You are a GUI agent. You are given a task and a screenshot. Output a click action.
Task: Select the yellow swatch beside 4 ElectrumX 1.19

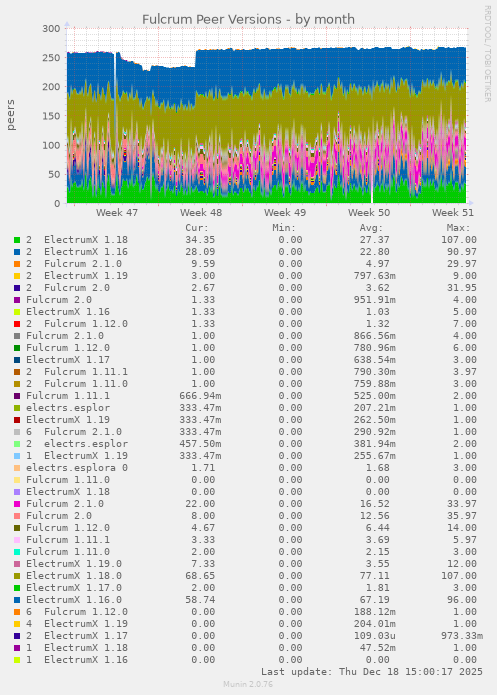tap(17, 624)
